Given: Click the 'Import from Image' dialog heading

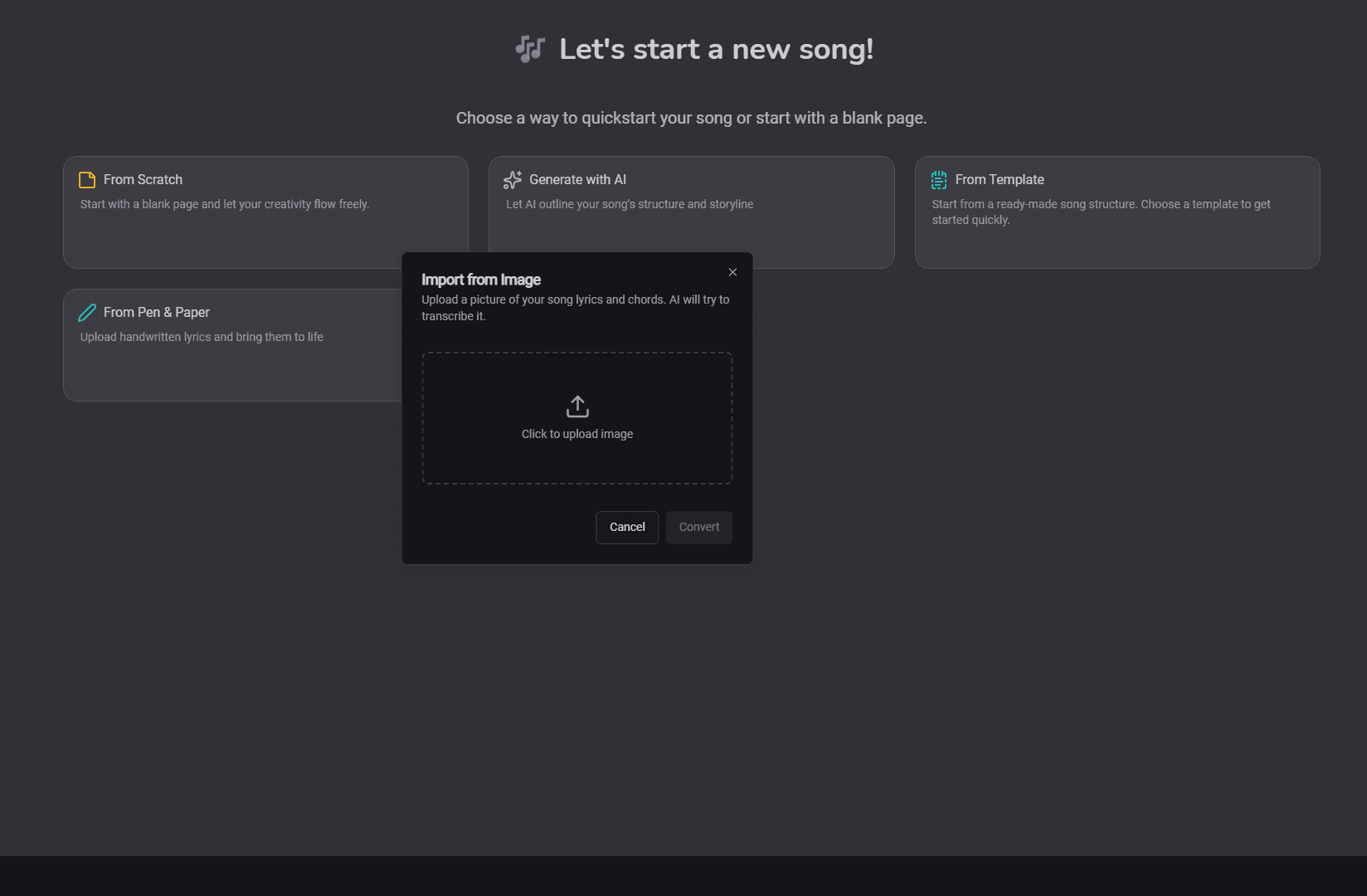Looking at the screenshot, I should point(481,280).
